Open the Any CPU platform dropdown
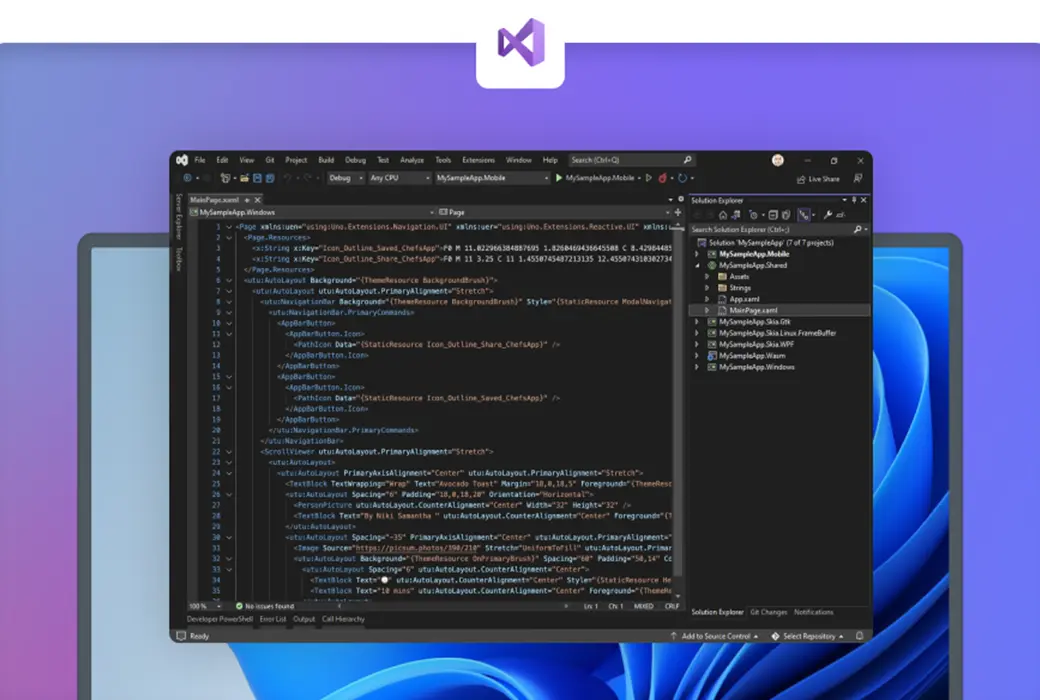Image resolution: width=1040 pixels, height=700 pixels. (x=400, y=178)
